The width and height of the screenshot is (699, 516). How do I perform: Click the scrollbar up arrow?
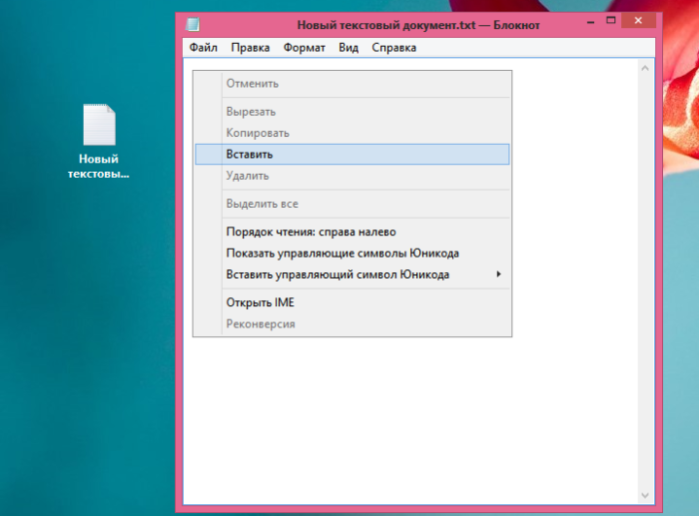tap(645, 68)
